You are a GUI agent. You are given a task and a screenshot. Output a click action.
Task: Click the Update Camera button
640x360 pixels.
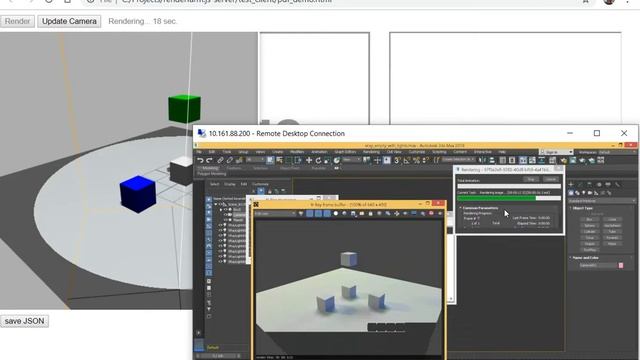(x=69, y=21)
